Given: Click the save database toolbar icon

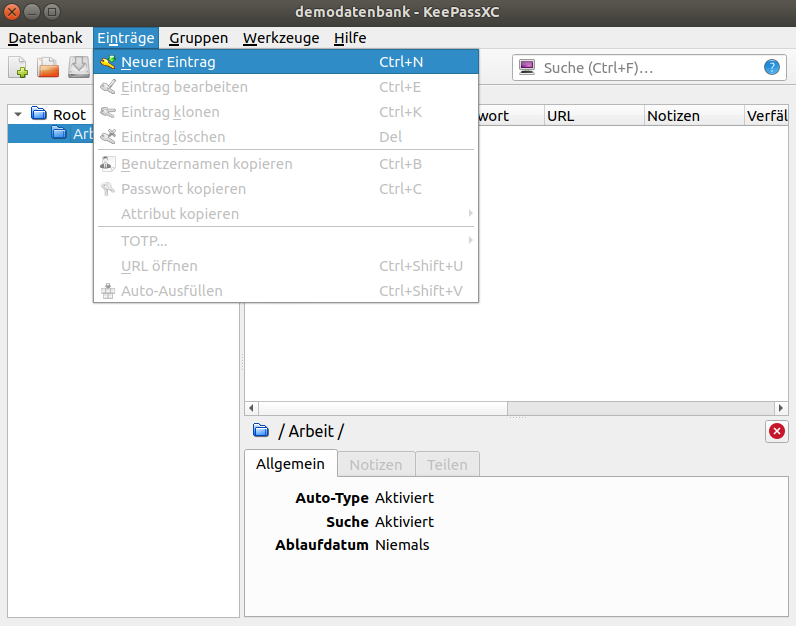Looking at the screenshot, I should click(79, 68).
